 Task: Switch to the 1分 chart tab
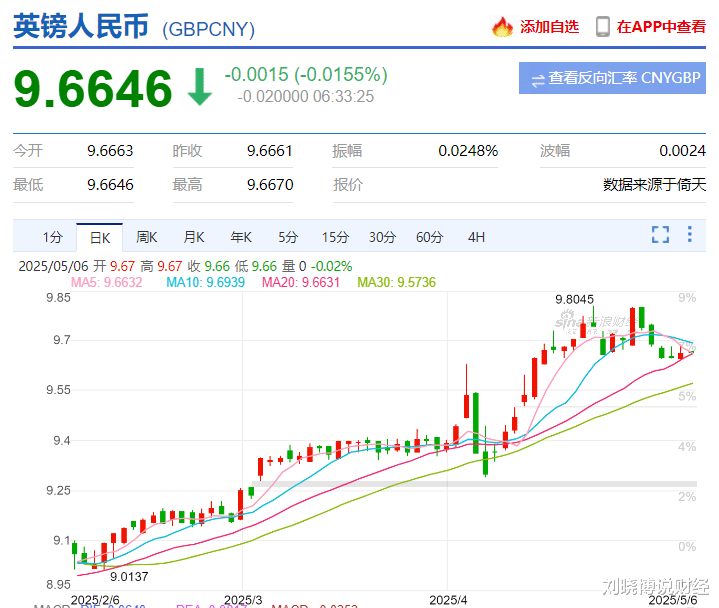pyautogui.click(x=52, y=237)
